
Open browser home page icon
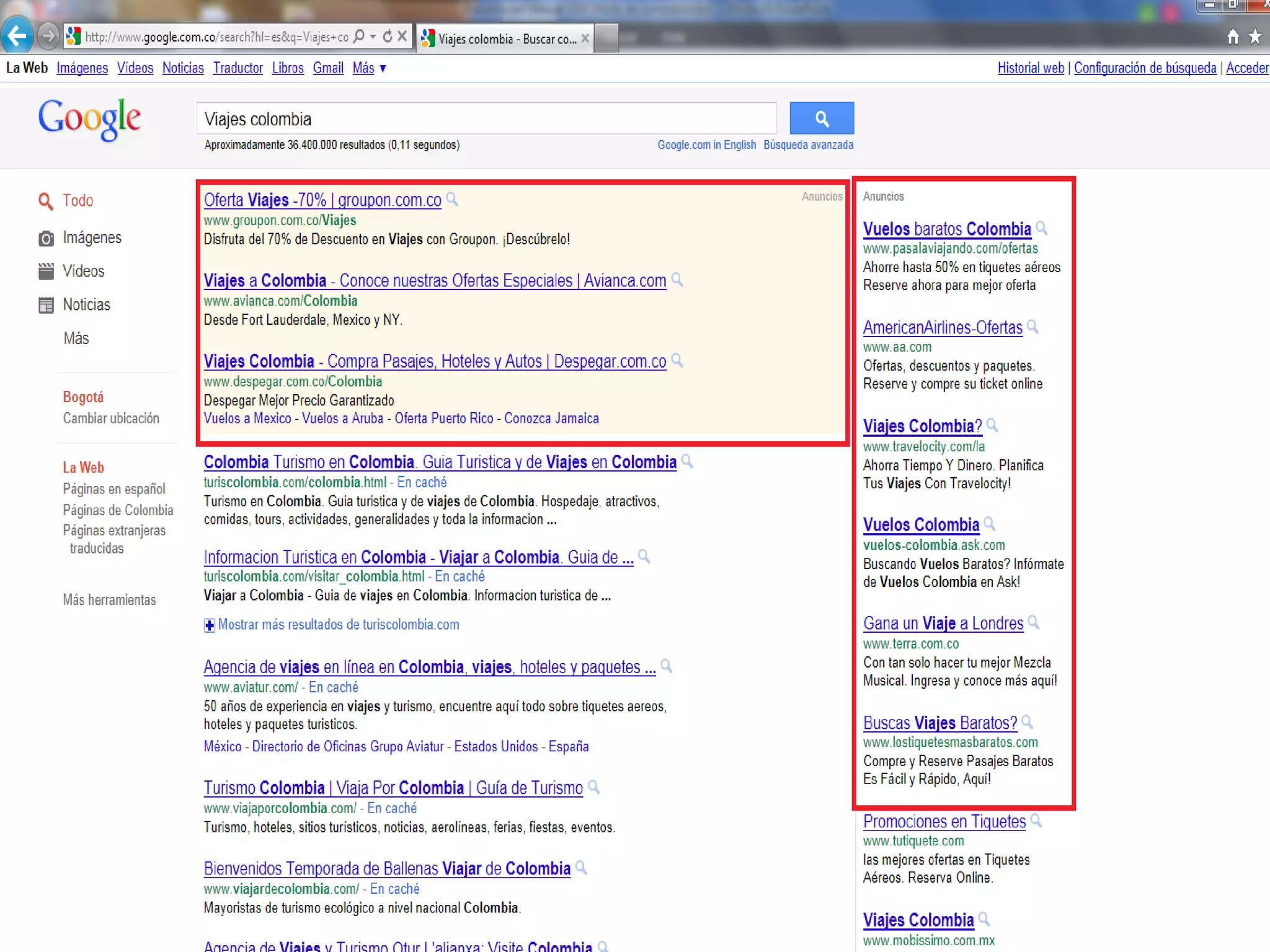[x=1233, y=37]
